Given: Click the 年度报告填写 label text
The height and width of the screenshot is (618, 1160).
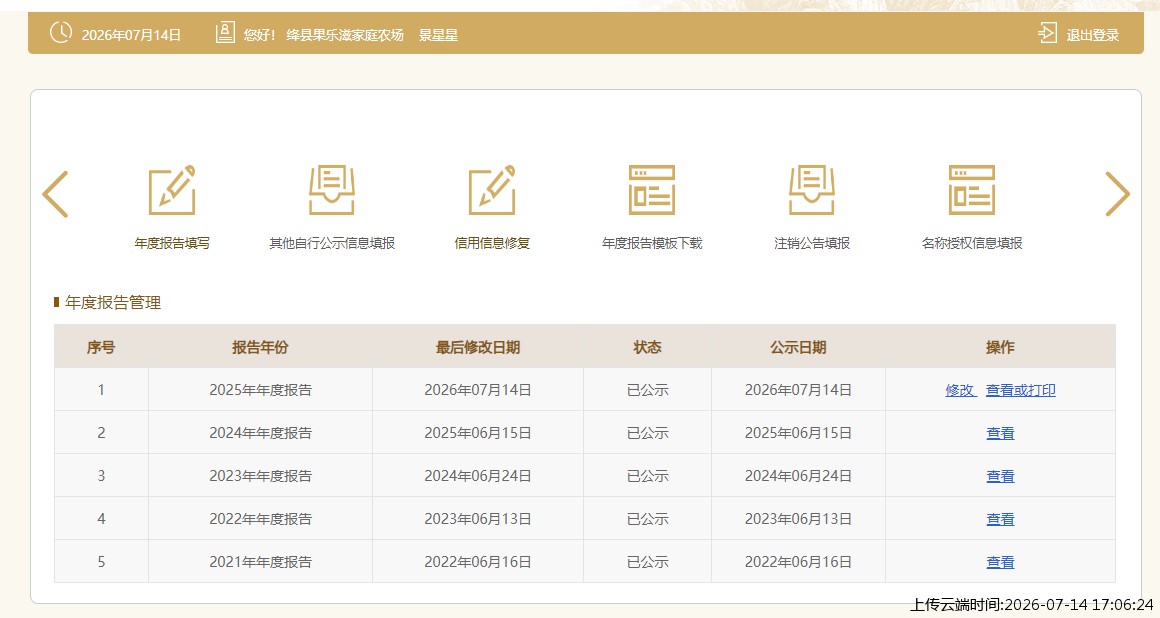Looking at the screenshot, I should [x=172, y=243].
